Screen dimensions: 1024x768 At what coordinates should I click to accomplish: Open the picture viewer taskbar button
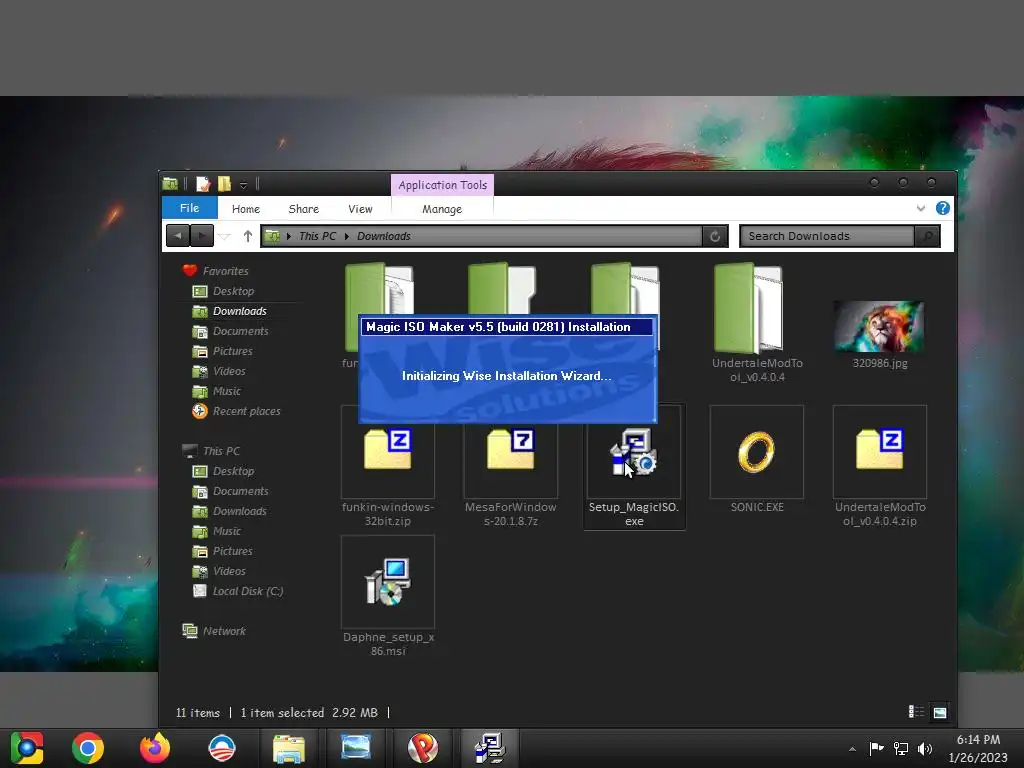coord(356,748)
